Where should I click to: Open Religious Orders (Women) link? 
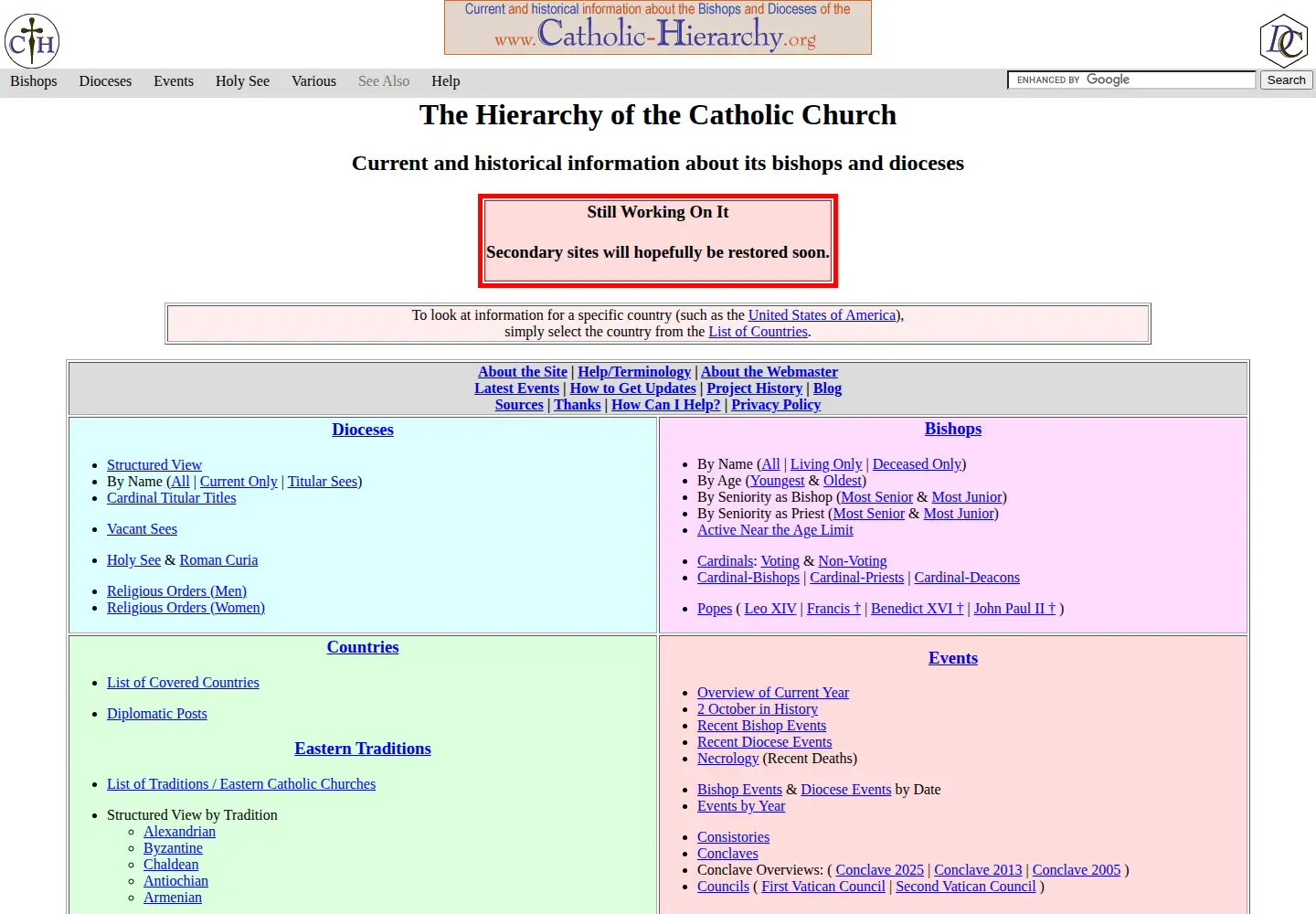[x=186, y=608]
